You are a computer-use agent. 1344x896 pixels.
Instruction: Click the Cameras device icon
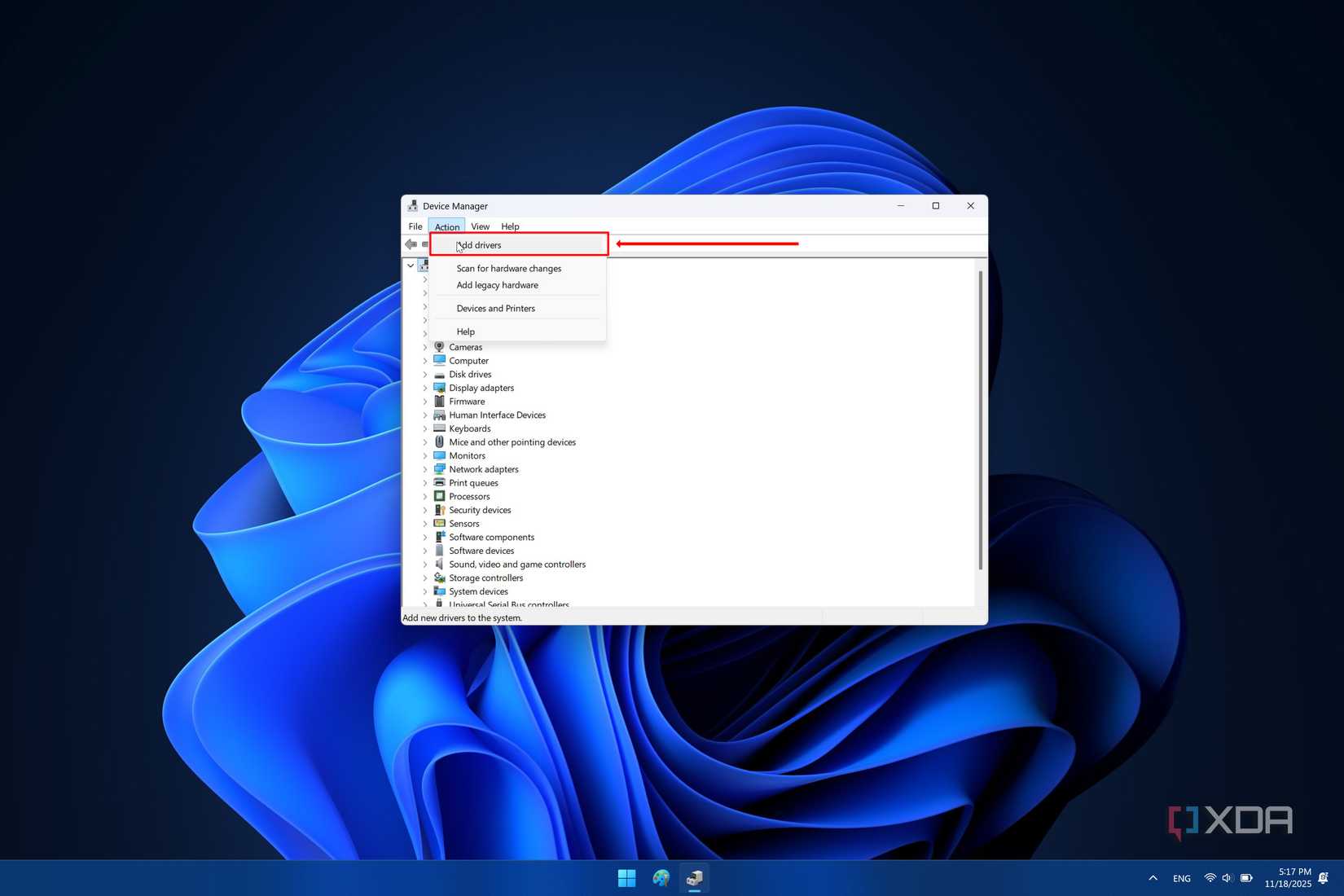tap(439, 347)
